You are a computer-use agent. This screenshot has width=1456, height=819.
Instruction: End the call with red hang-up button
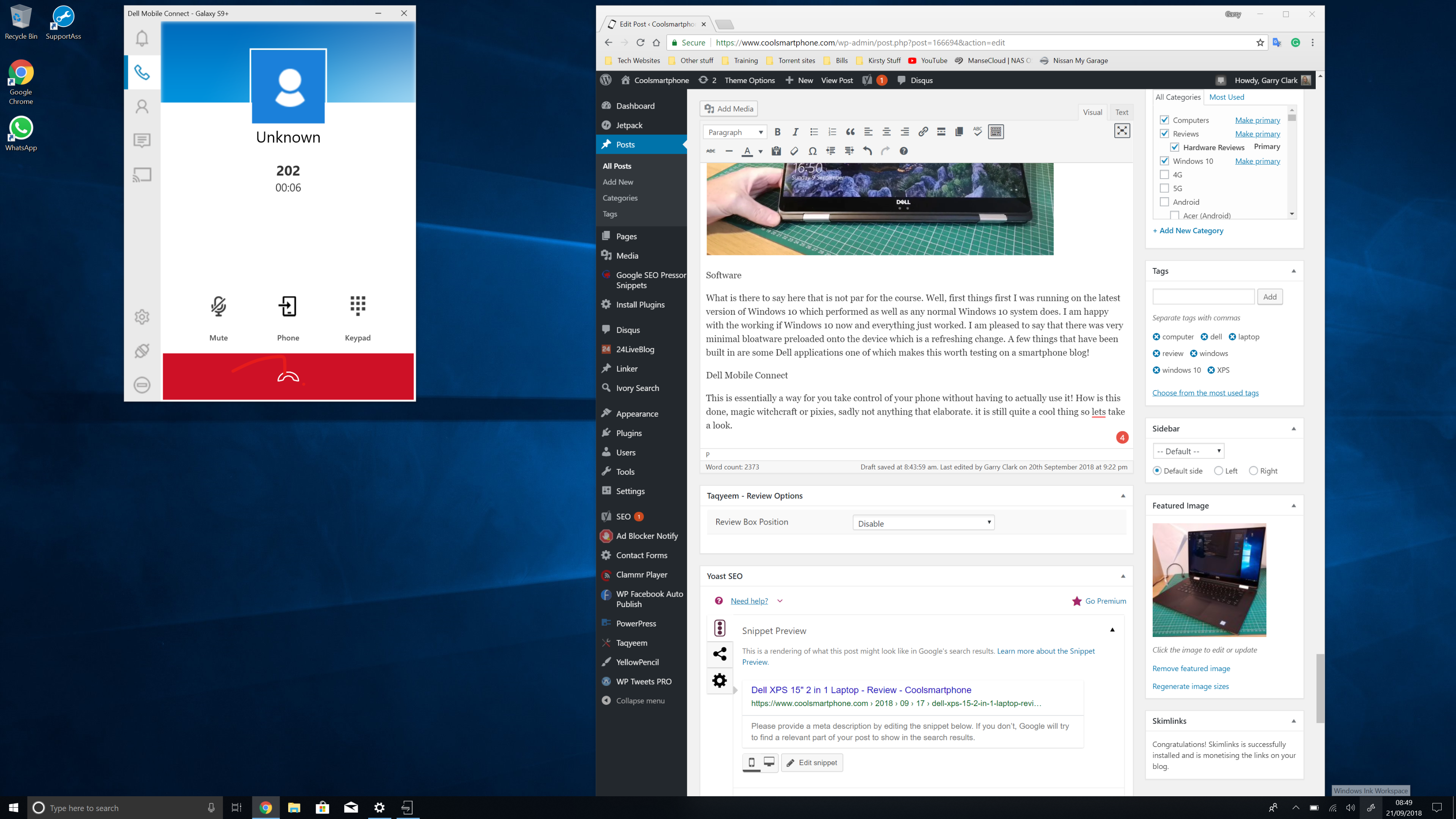[x=288, y=377]
